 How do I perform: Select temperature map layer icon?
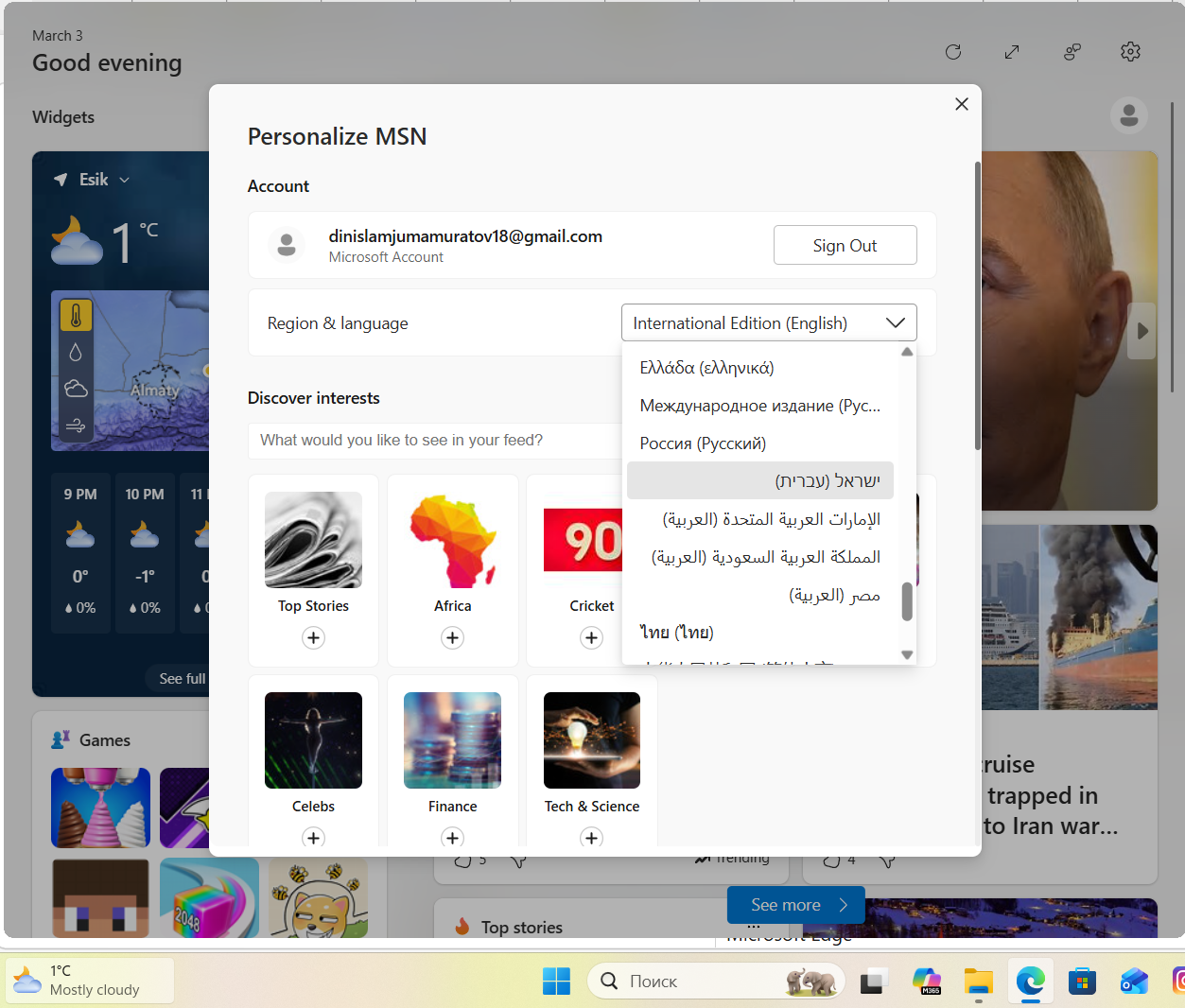coord(76,316)
